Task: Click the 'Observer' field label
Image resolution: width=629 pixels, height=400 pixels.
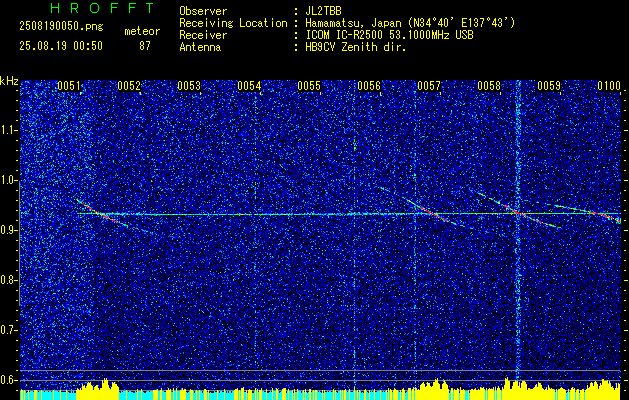Action: click(x=203, y=11)
